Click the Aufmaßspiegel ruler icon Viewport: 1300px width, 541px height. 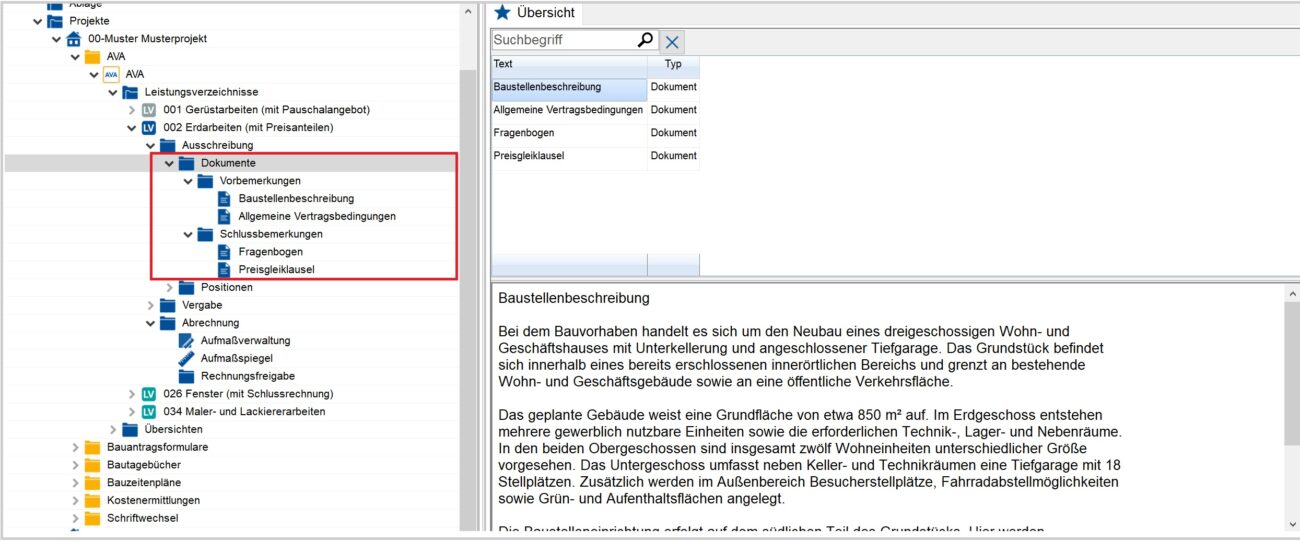point(186,358)
